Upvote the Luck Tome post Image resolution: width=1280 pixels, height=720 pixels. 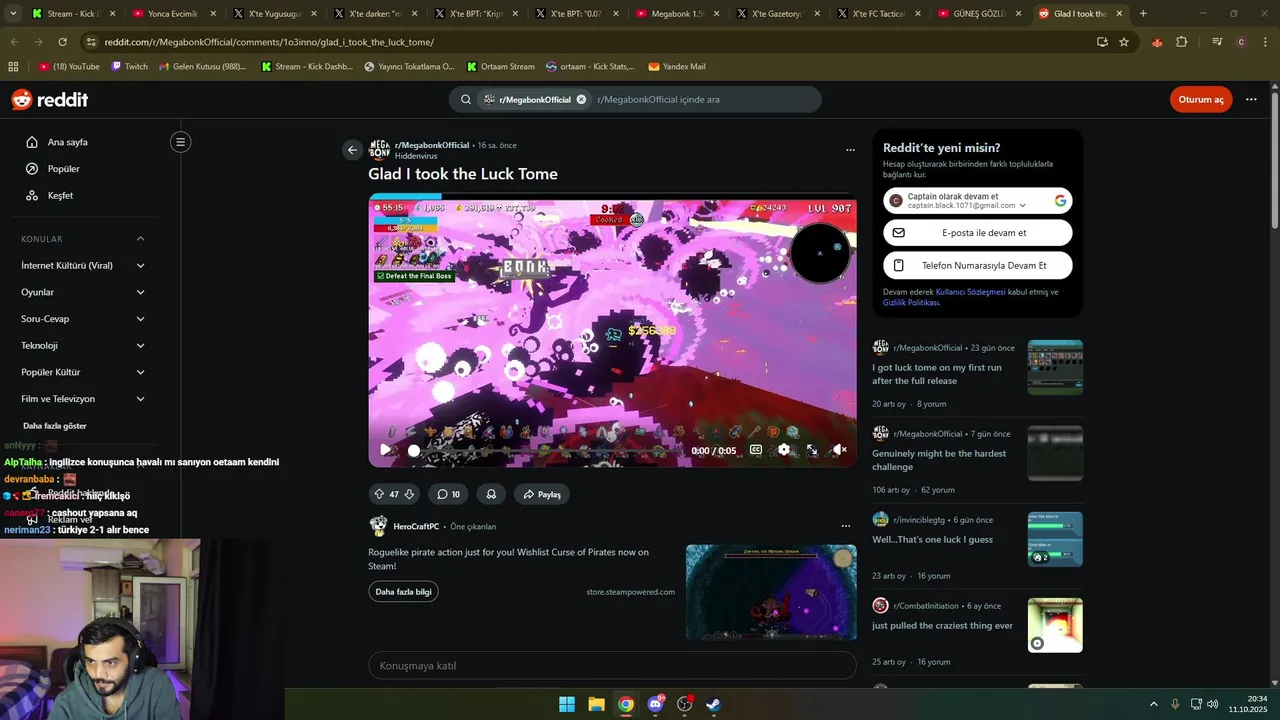[x=379, y=494]
